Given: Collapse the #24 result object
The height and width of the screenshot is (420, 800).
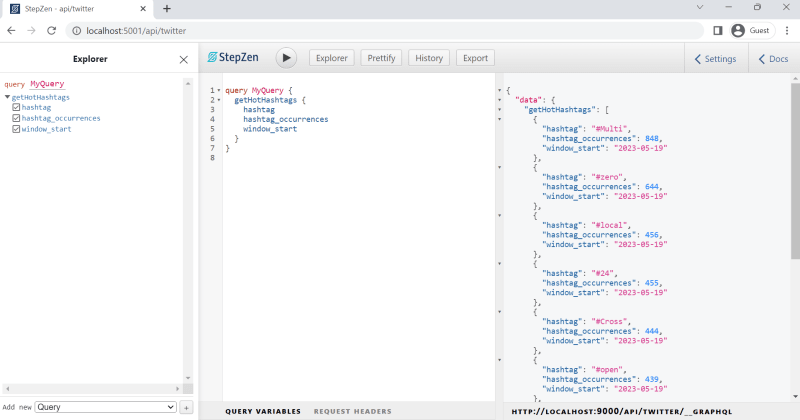Looking at the screenshot, I should (x=499, y=264).
